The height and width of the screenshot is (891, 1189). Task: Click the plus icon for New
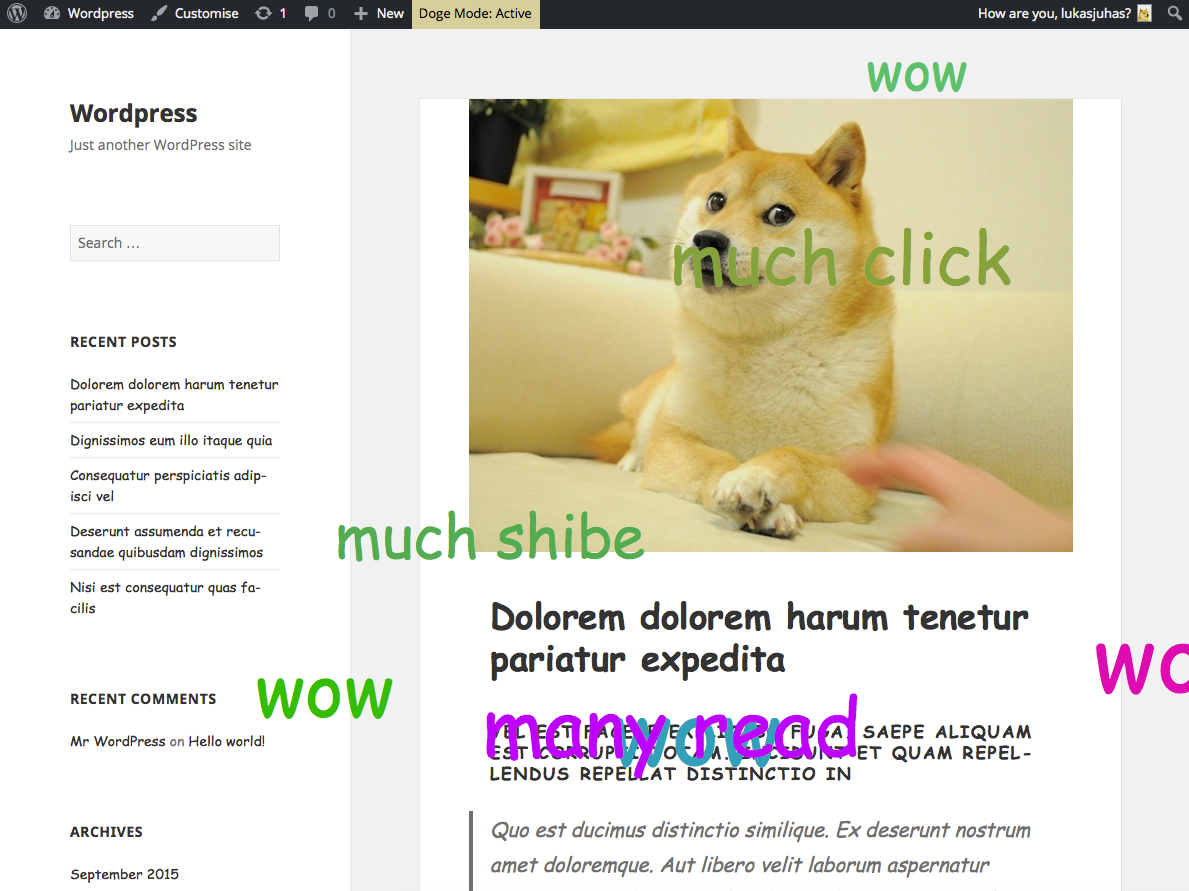click(x=361, y=14)
